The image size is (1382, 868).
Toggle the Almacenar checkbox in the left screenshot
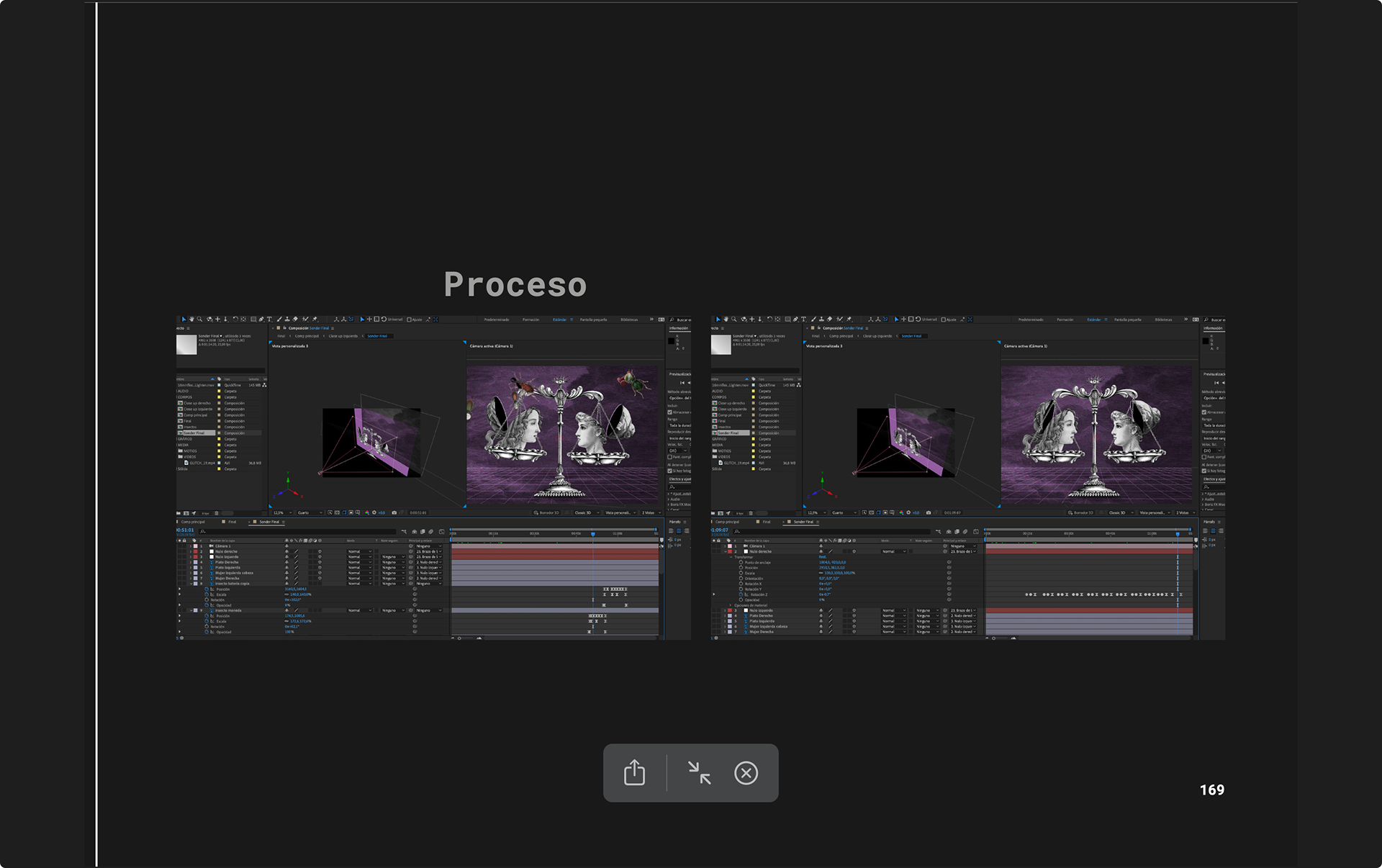pos(669,412)
